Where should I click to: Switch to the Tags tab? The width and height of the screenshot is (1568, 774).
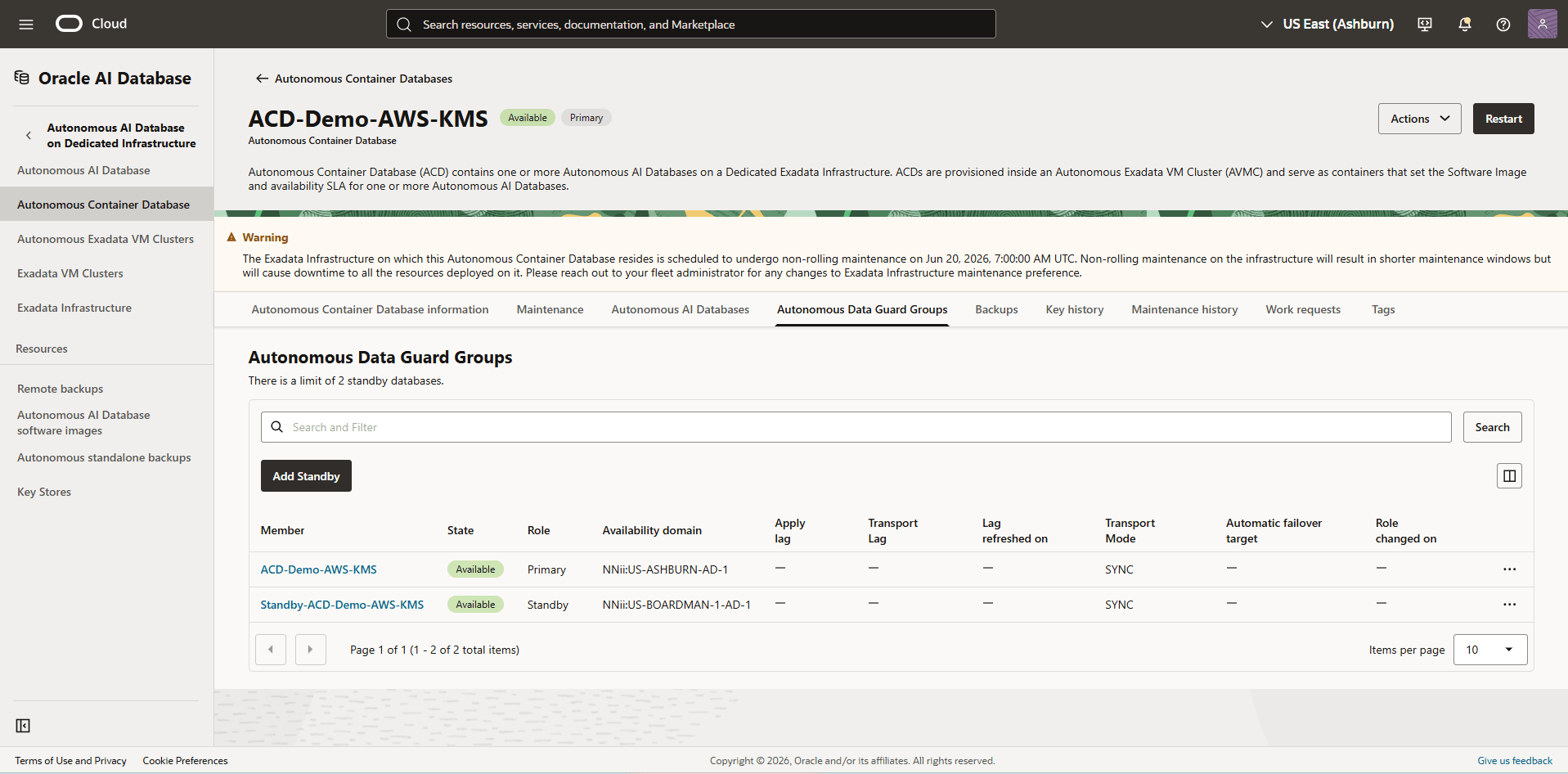(1383, 309)
